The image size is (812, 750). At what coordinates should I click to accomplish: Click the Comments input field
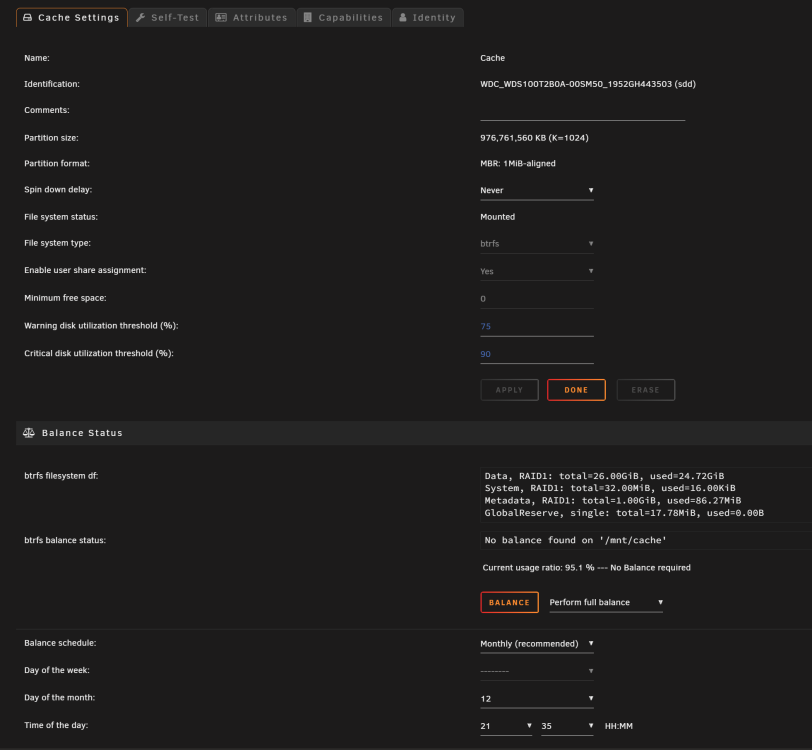click(582, 111)
